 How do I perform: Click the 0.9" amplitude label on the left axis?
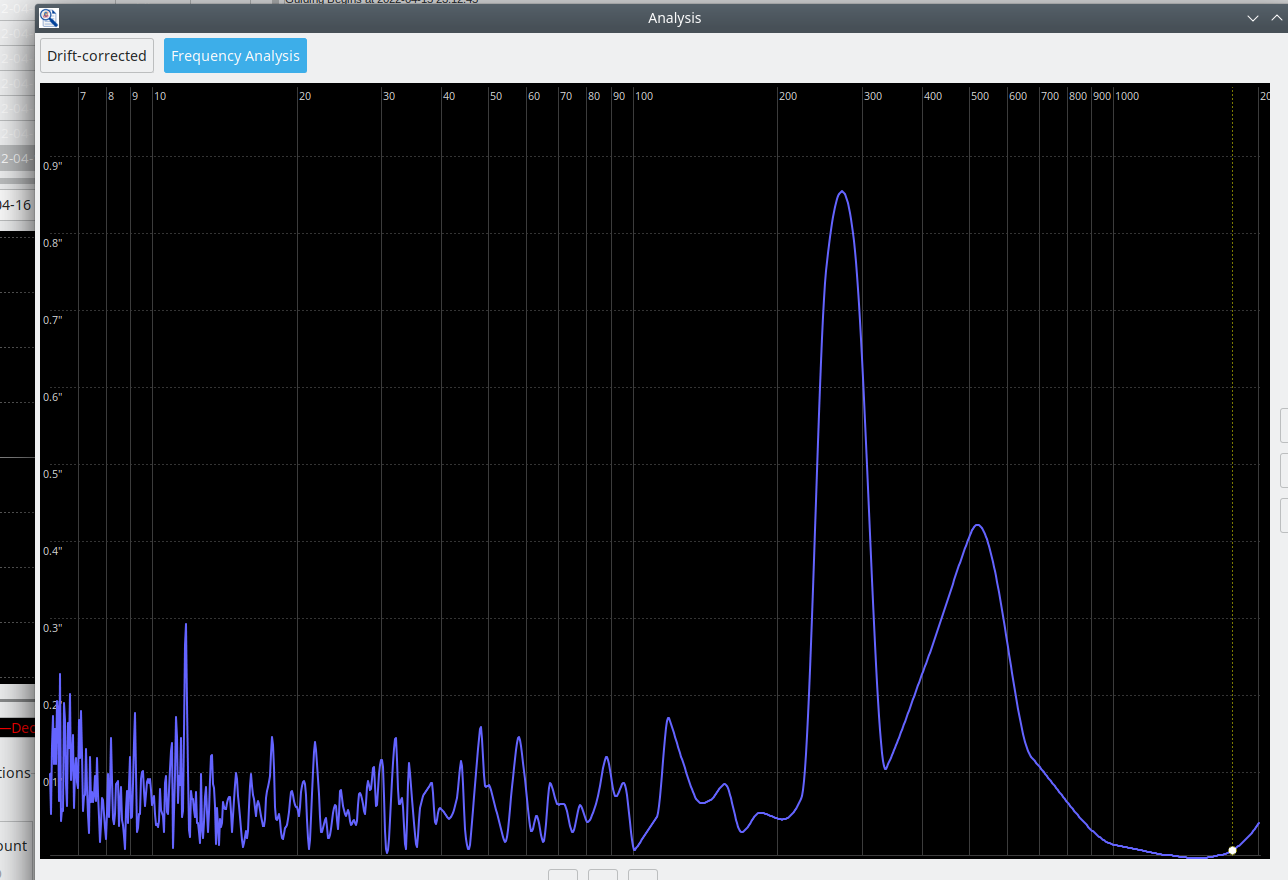click(52, 166)
